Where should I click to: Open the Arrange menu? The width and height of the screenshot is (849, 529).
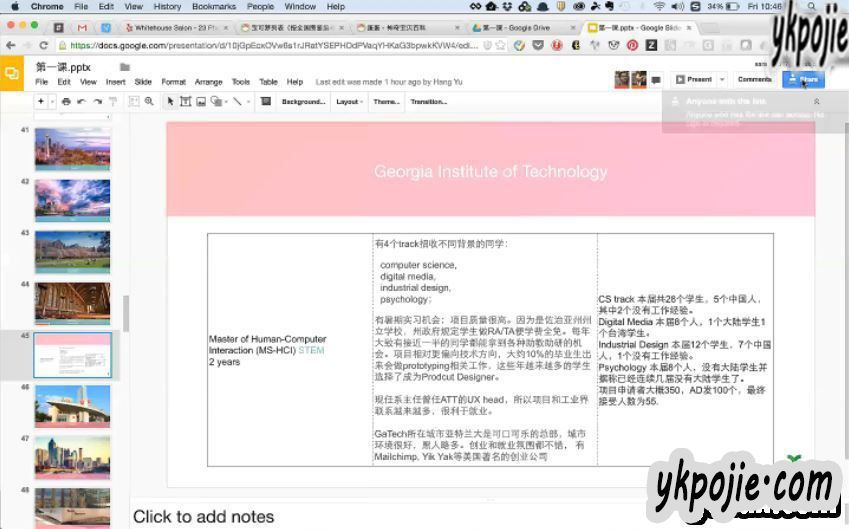(x=208, y=82)
